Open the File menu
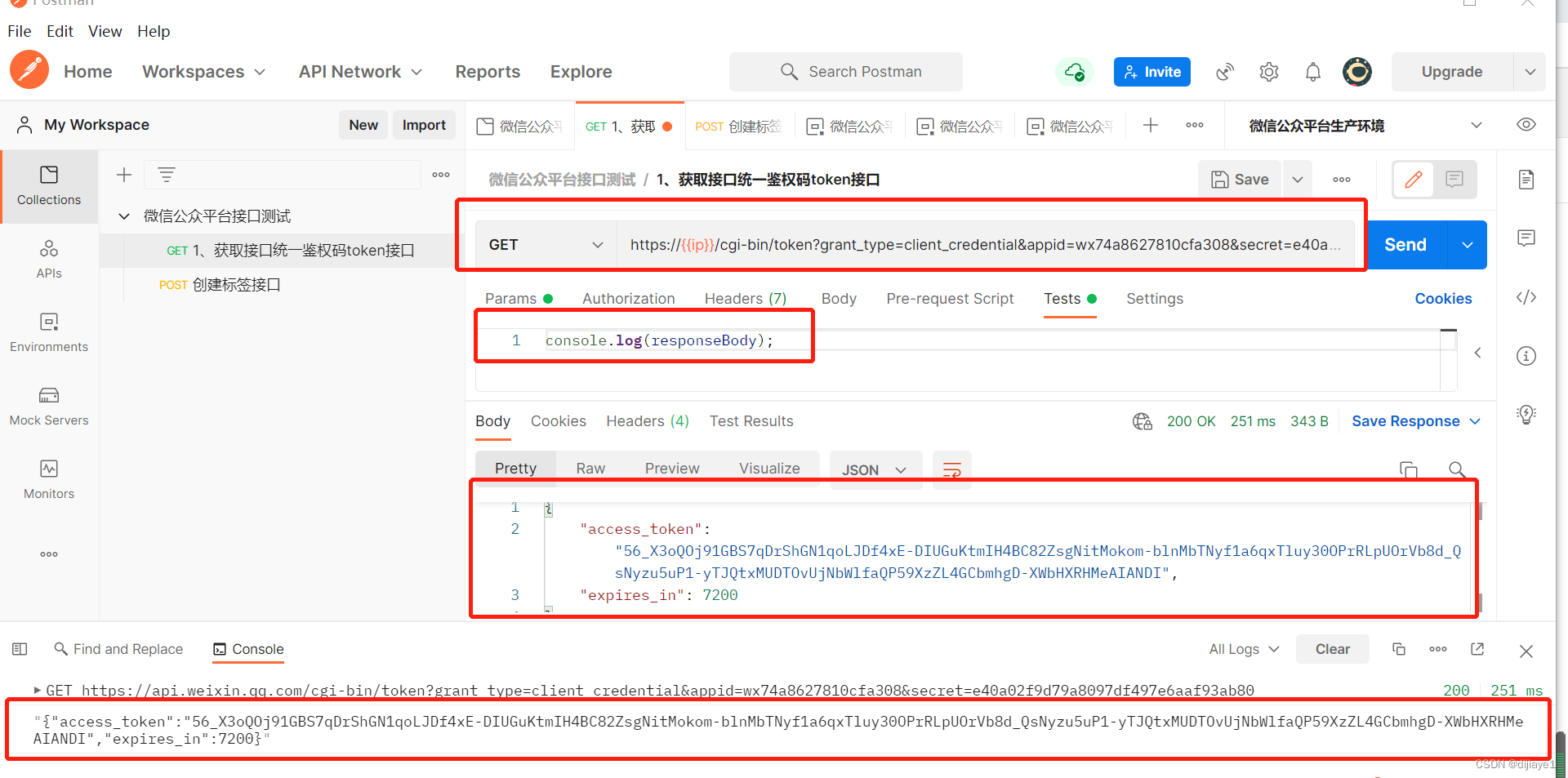 pos(20,31)
